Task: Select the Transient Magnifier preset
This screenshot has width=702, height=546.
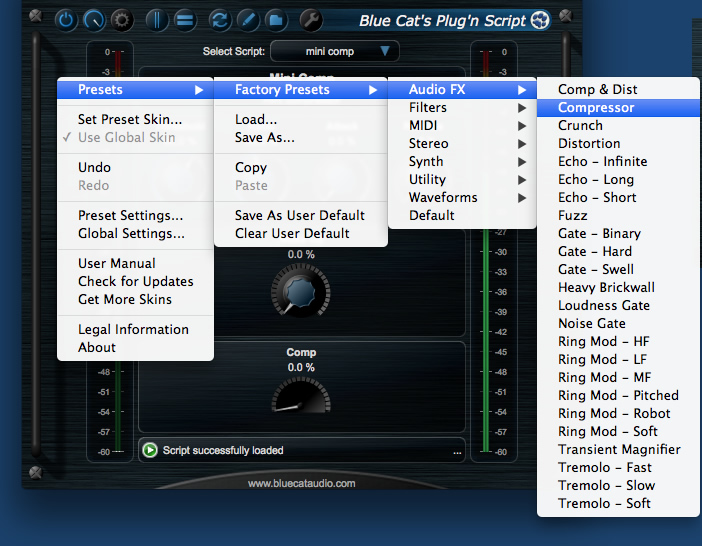Action: pos(618,449)
